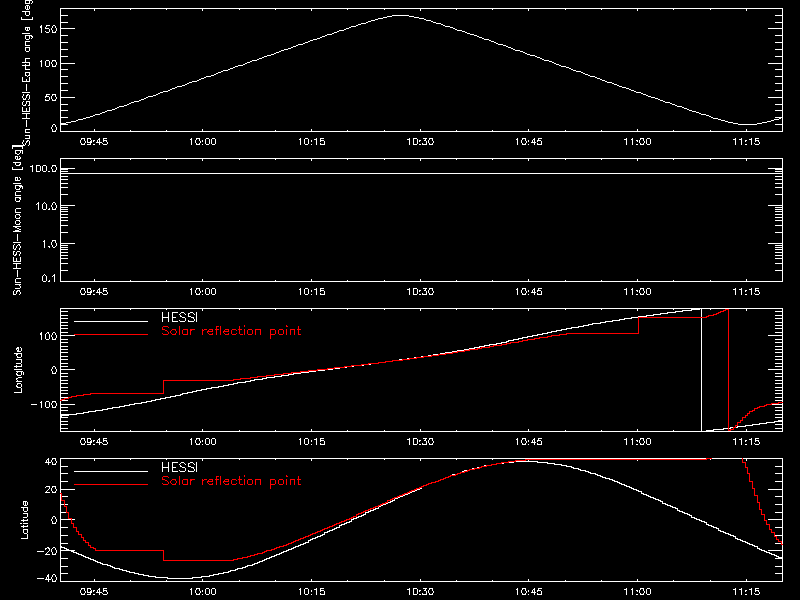Click '-40' tick on Latitude axis
The width and height of the screenshot is (800, 600).
point(47,578)
